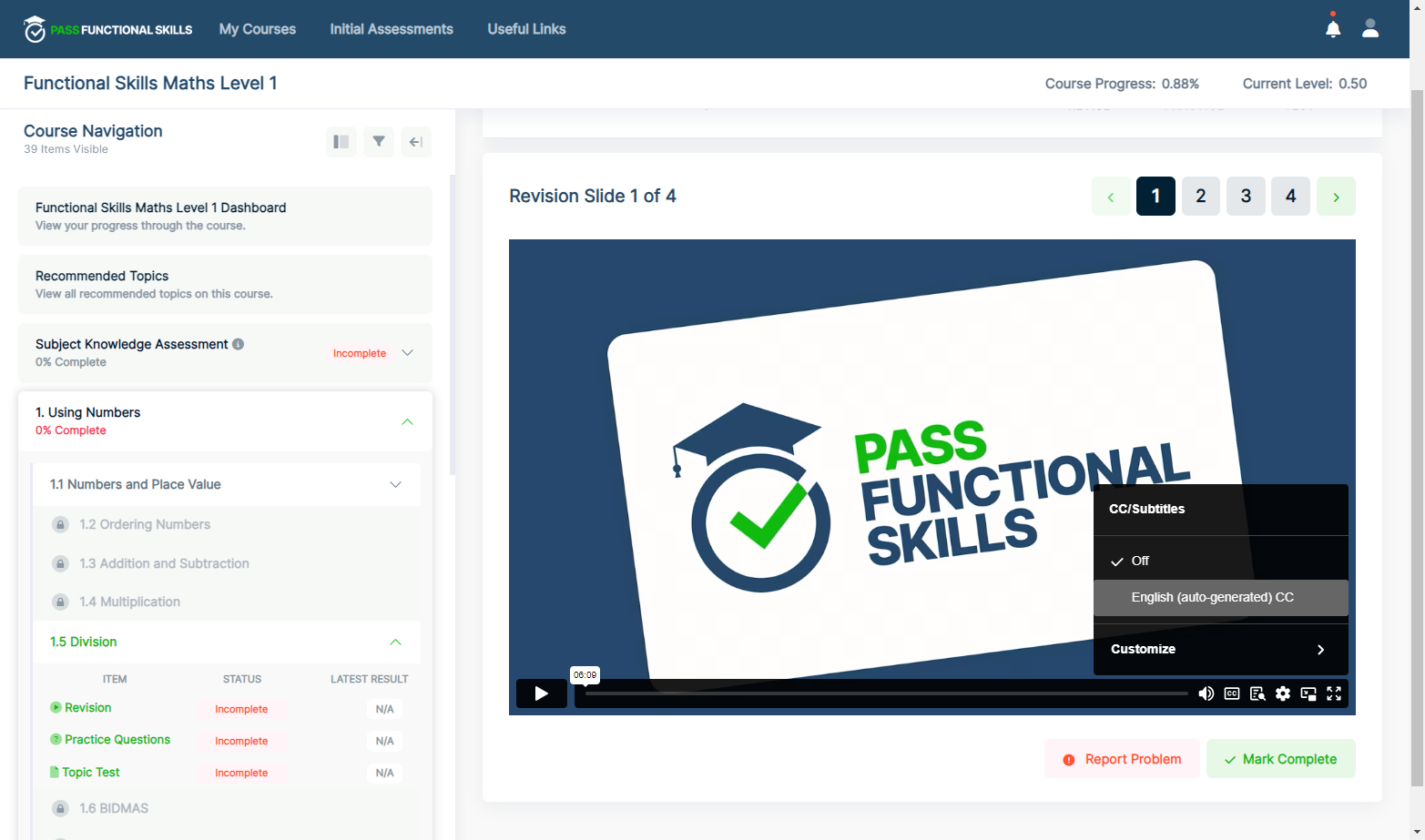Click the CC captions icon in the player bar

coord(1232,693)
